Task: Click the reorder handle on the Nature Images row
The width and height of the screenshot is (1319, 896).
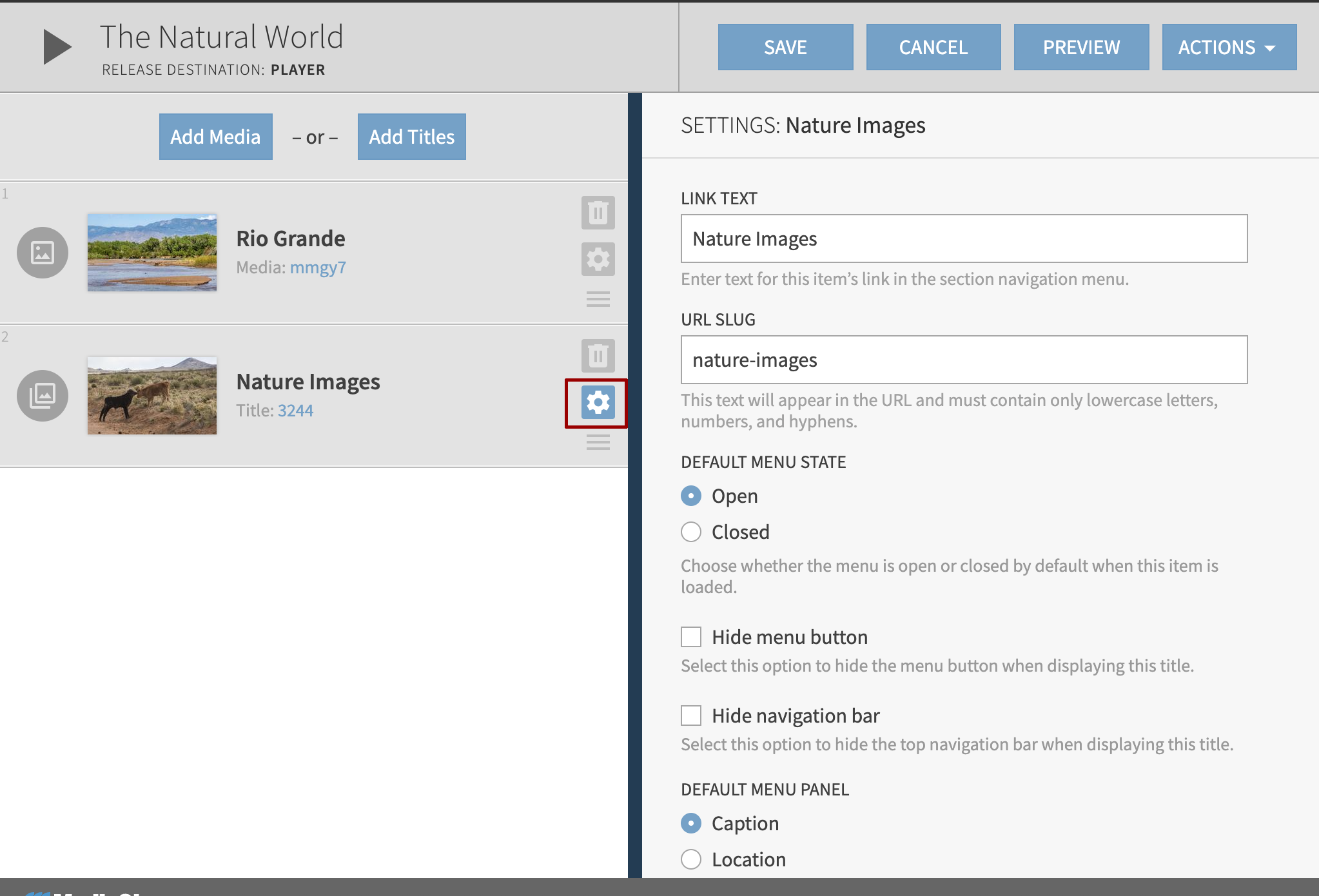Action: click(x=598, y=442)
